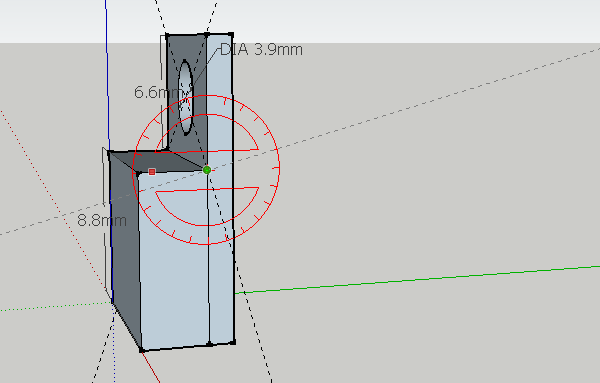Pick the bottom-right corner endpoint of block
Image resolution: width=600 pixels, height=383 pixels.
tap(233, 342)
